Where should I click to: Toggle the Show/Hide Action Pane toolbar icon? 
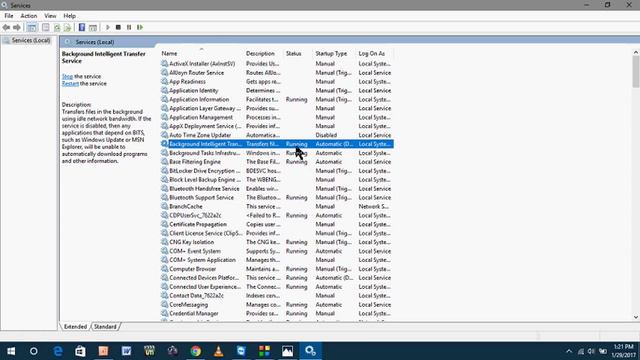click(93, 27)
